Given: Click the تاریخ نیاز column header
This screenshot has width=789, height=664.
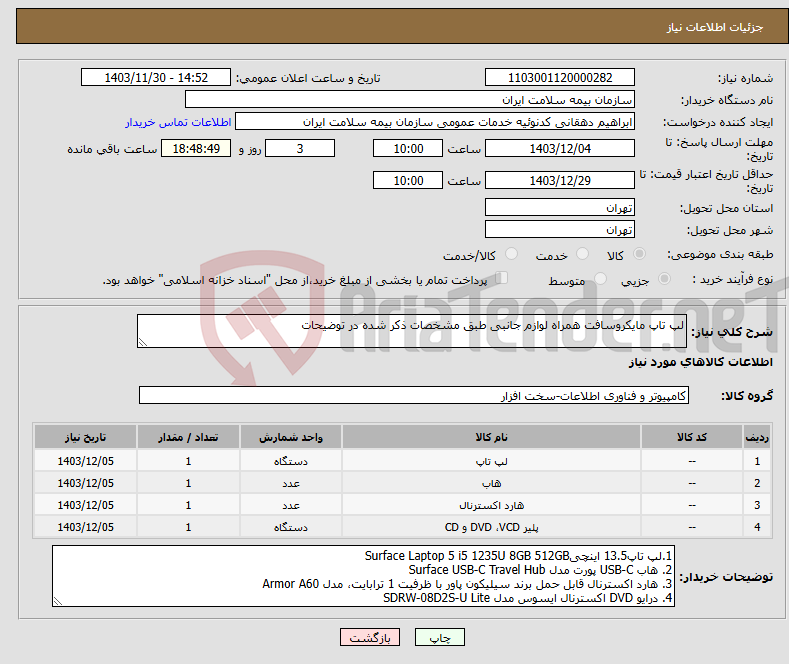Looking at the screenshot, I should point(86,437).
